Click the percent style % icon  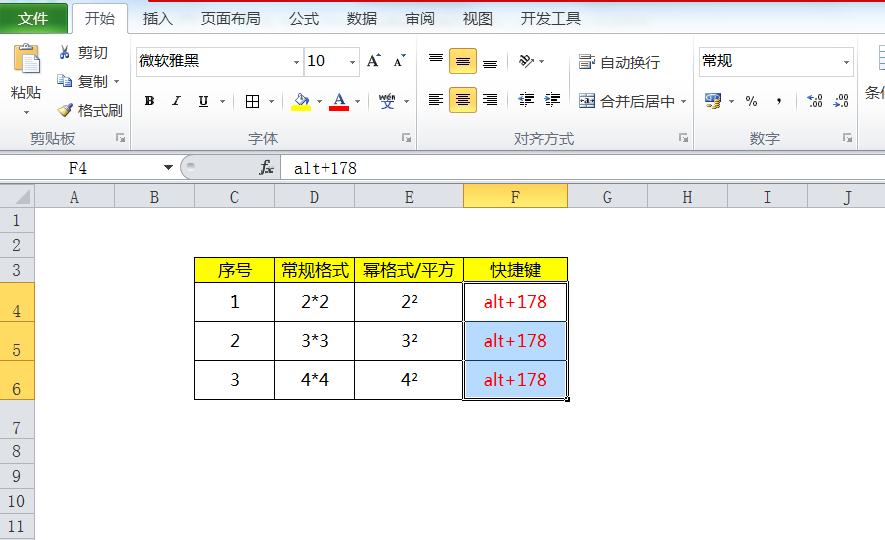pyautogui.click(x=751, y=101)
